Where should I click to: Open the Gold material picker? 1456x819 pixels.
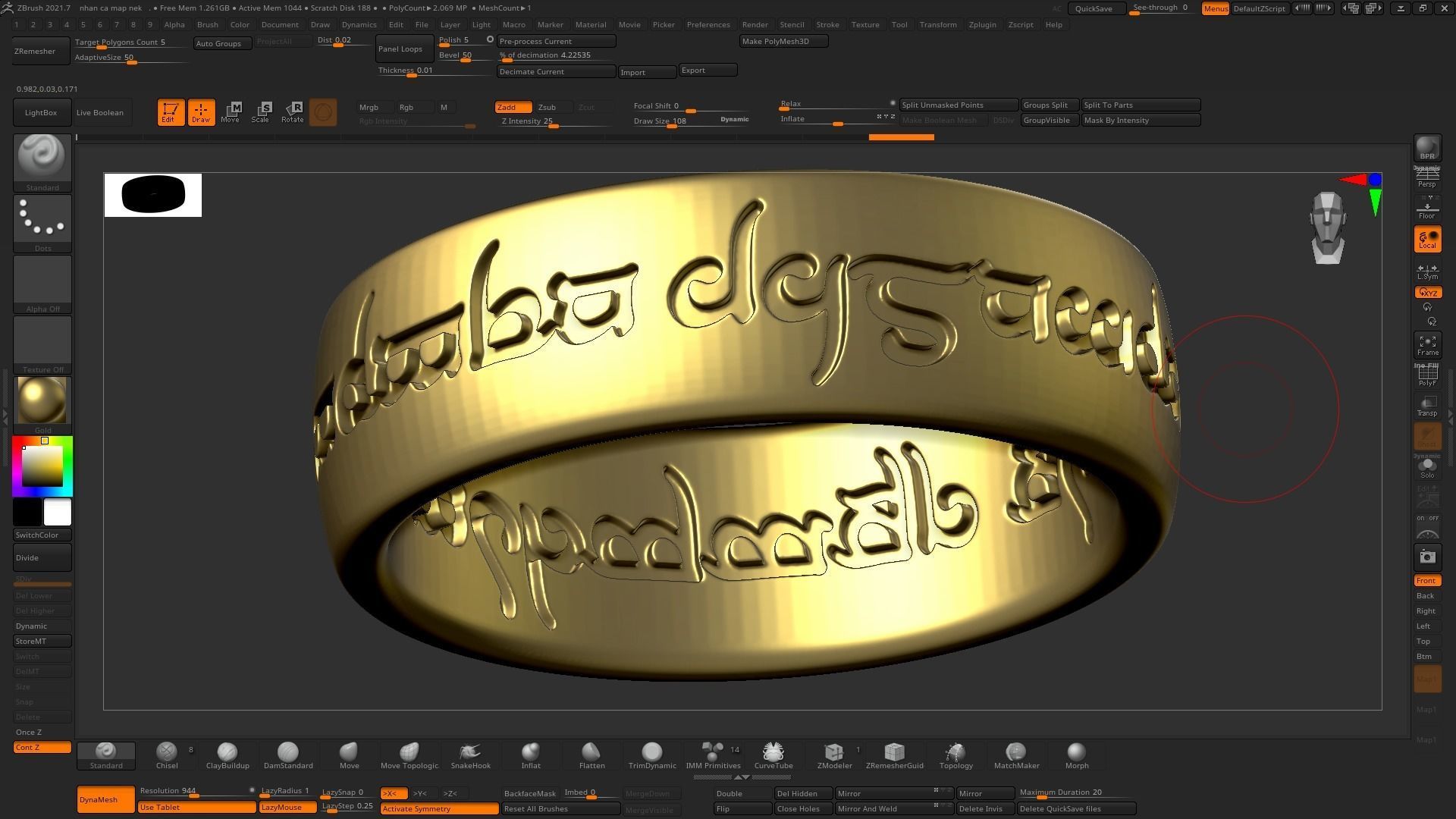(x=42, y=405)
